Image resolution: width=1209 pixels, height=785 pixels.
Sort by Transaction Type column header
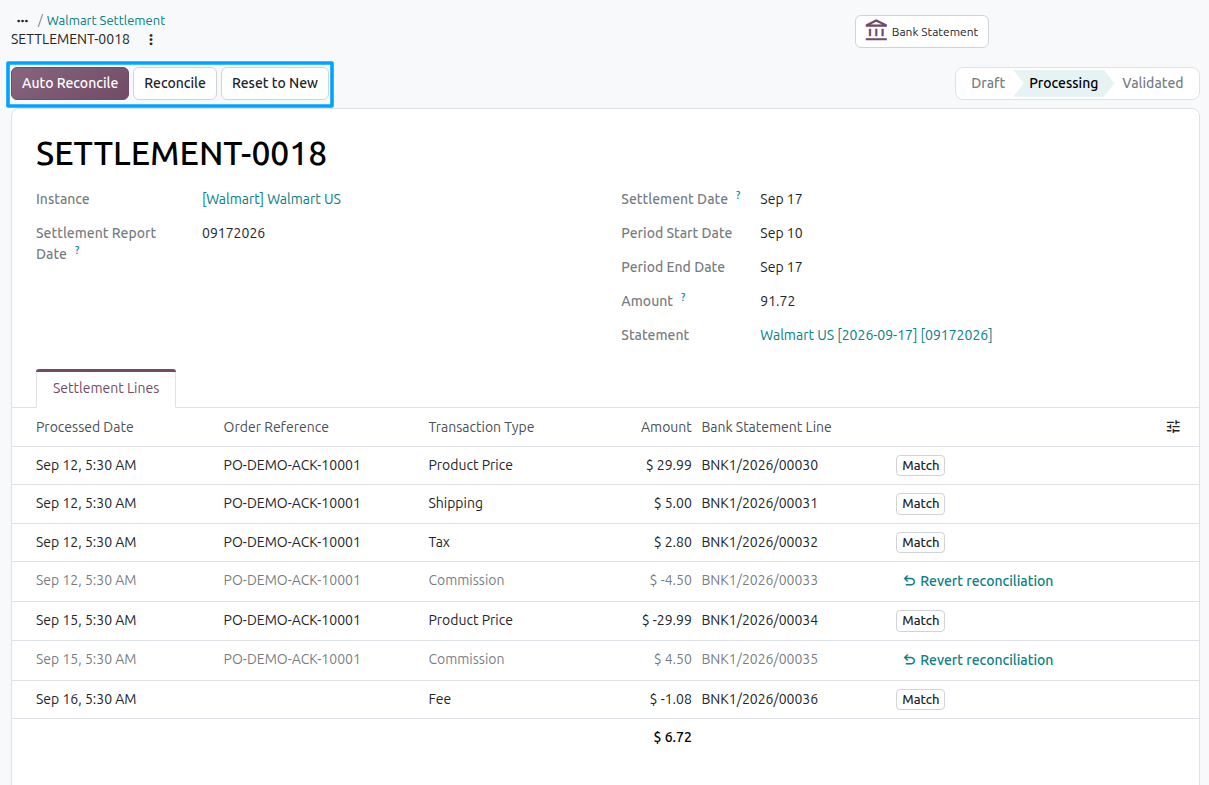click(x=481, y=427)
